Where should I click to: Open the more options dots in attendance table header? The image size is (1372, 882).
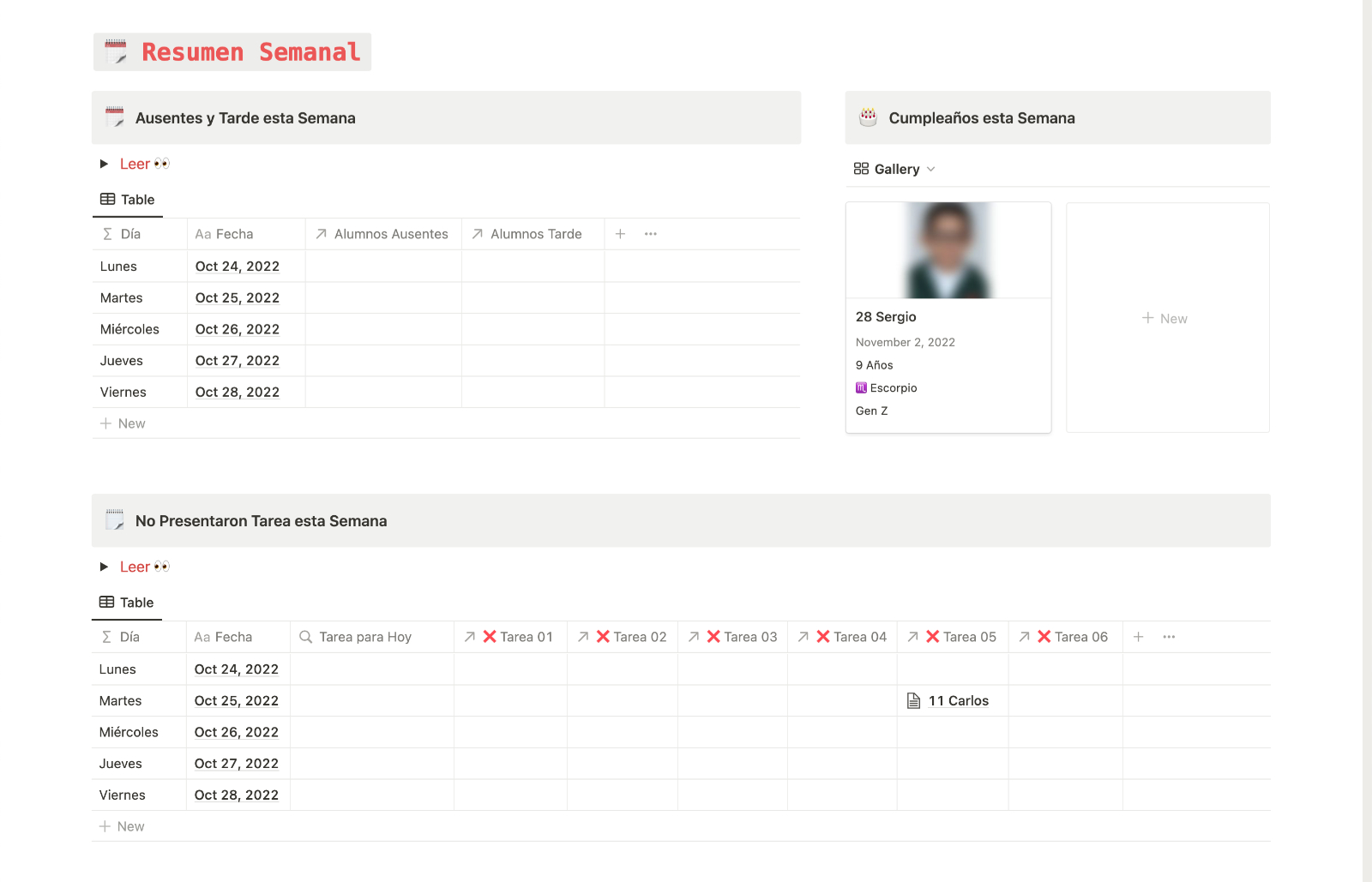(651, 234)
